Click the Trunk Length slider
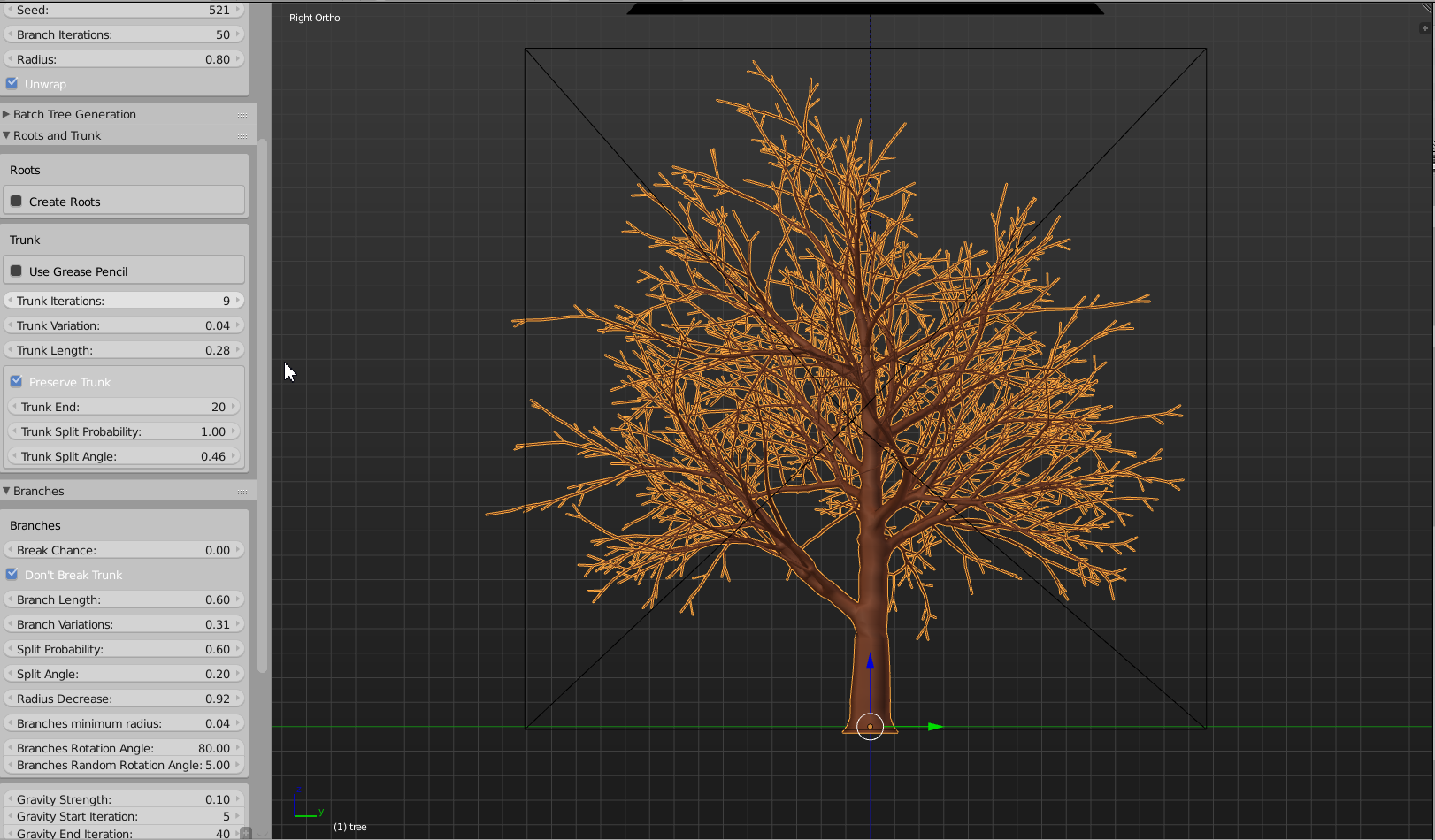This screenshot has height=840, width=1435. [x=124, y=350]
